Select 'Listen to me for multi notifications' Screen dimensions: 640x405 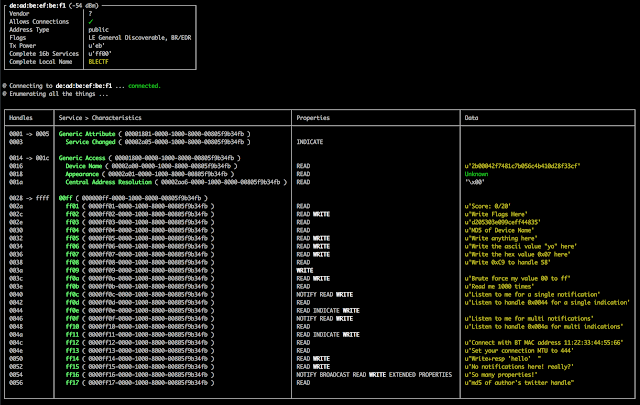coord(529,318)
